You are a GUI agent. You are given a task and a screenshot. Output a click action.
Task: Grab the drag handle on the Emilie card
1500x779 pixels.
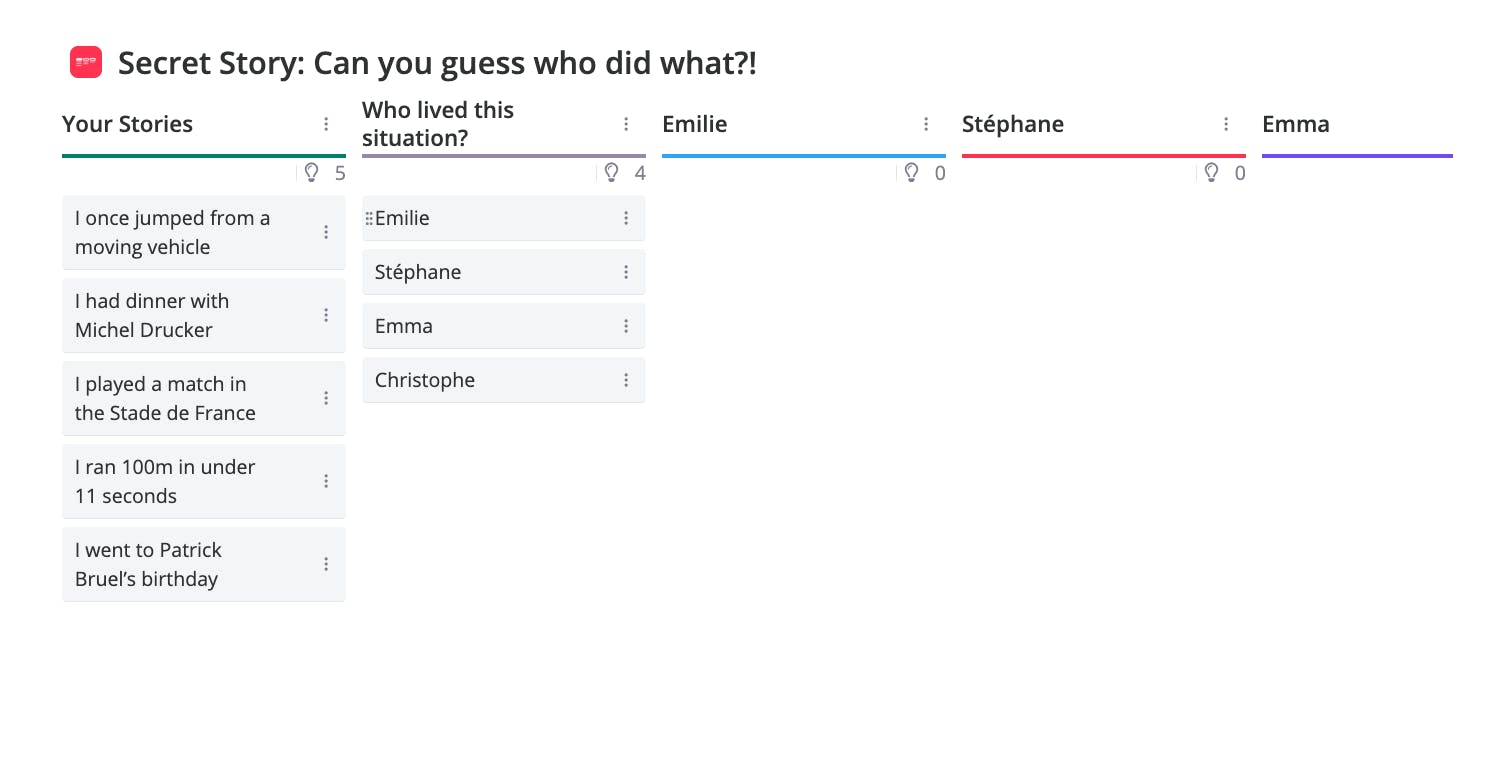click(x=369, y=218)
